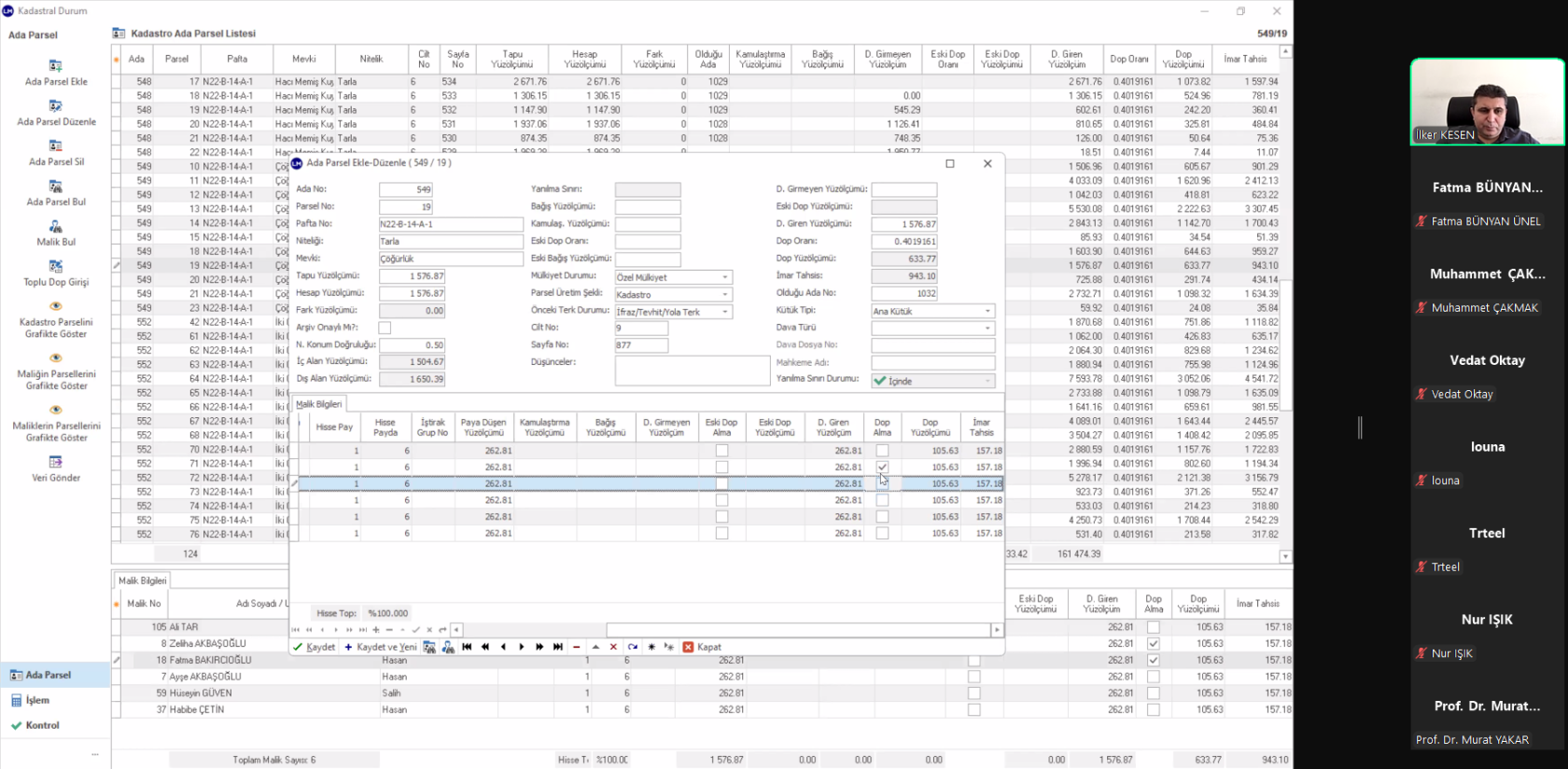Screen dimensions: 1568x769
Task: Click the arrow-asterisk icon before Kapat
Action: 669,647
